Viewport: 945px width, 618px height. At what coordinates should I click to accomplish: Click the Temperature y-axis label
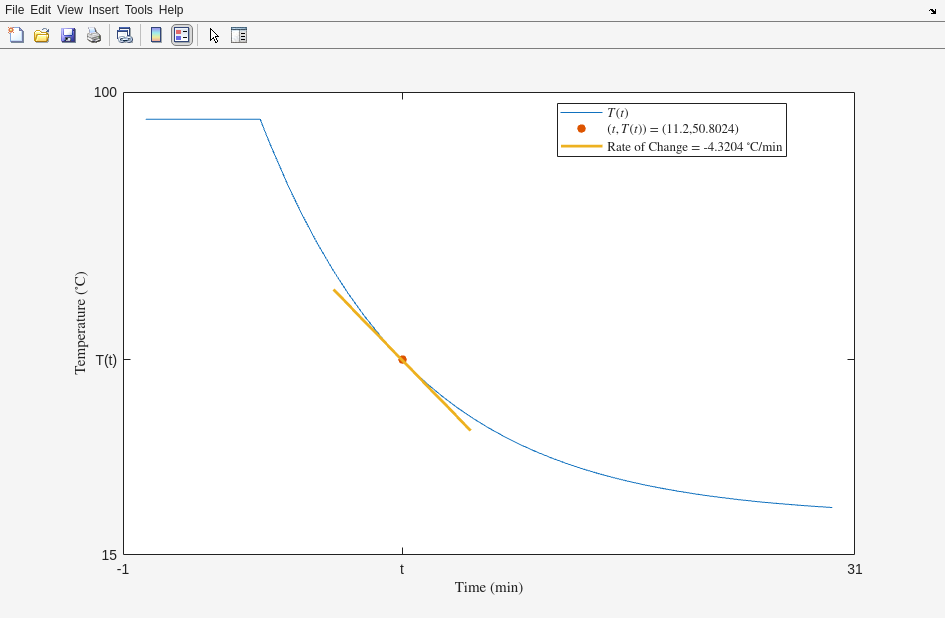[80, 323]
